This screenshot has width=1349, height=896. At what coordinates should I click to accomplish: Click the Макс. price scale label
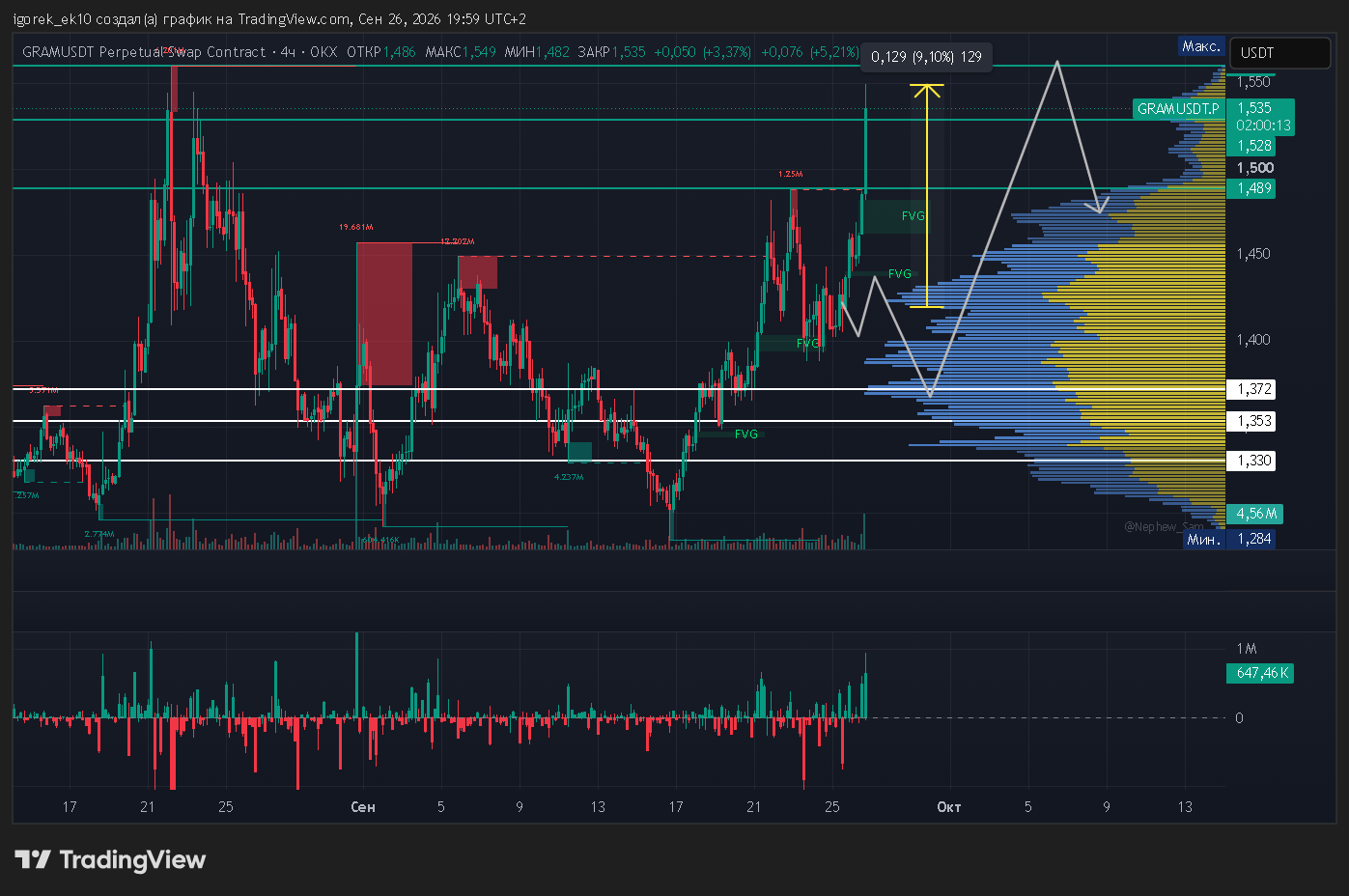click(x=1201, y=46)
